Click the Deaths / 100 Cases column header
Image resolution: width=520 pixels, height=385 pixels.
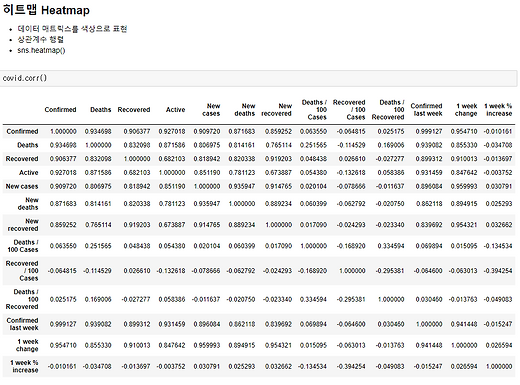(x=314, y=110)
